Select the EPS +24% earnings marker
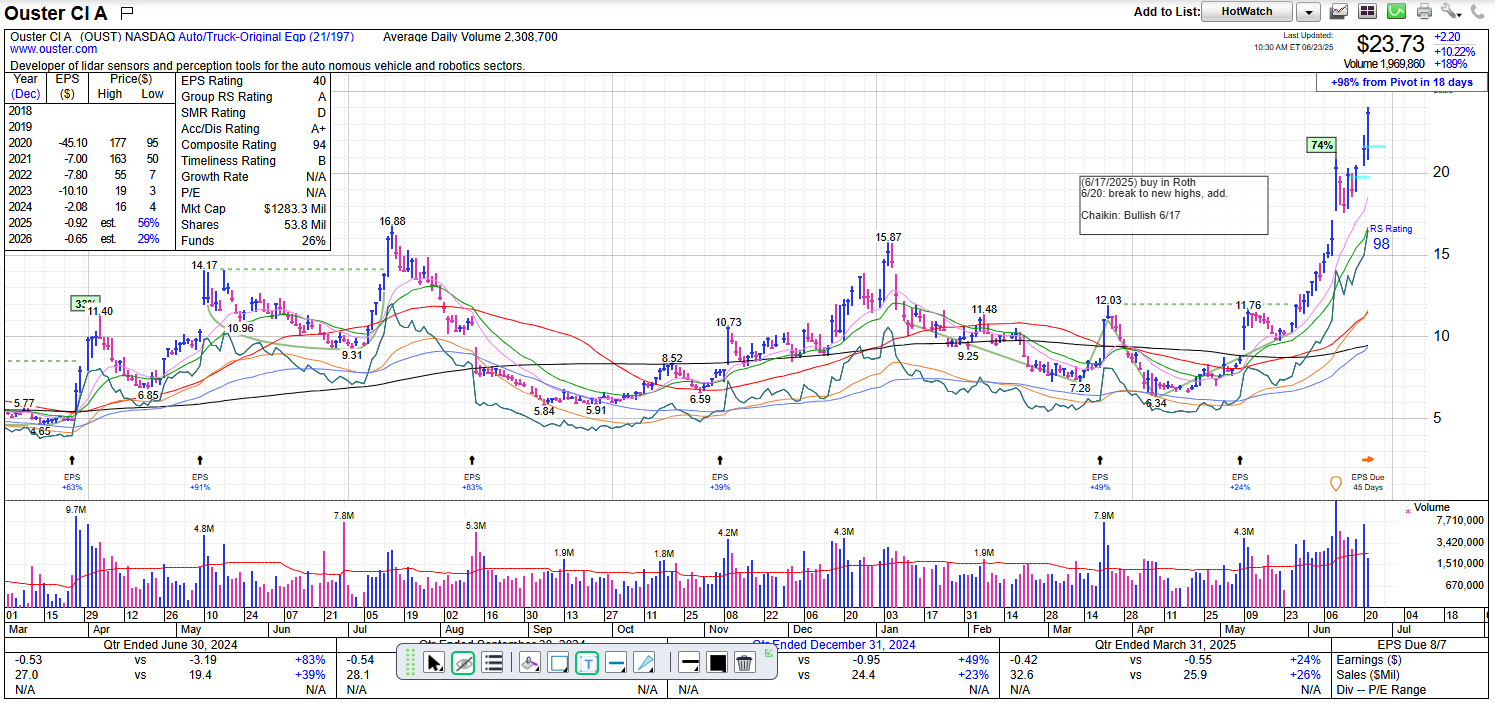The width and height of the screenshot is (1495, 703). click(x=1240, y=472)
